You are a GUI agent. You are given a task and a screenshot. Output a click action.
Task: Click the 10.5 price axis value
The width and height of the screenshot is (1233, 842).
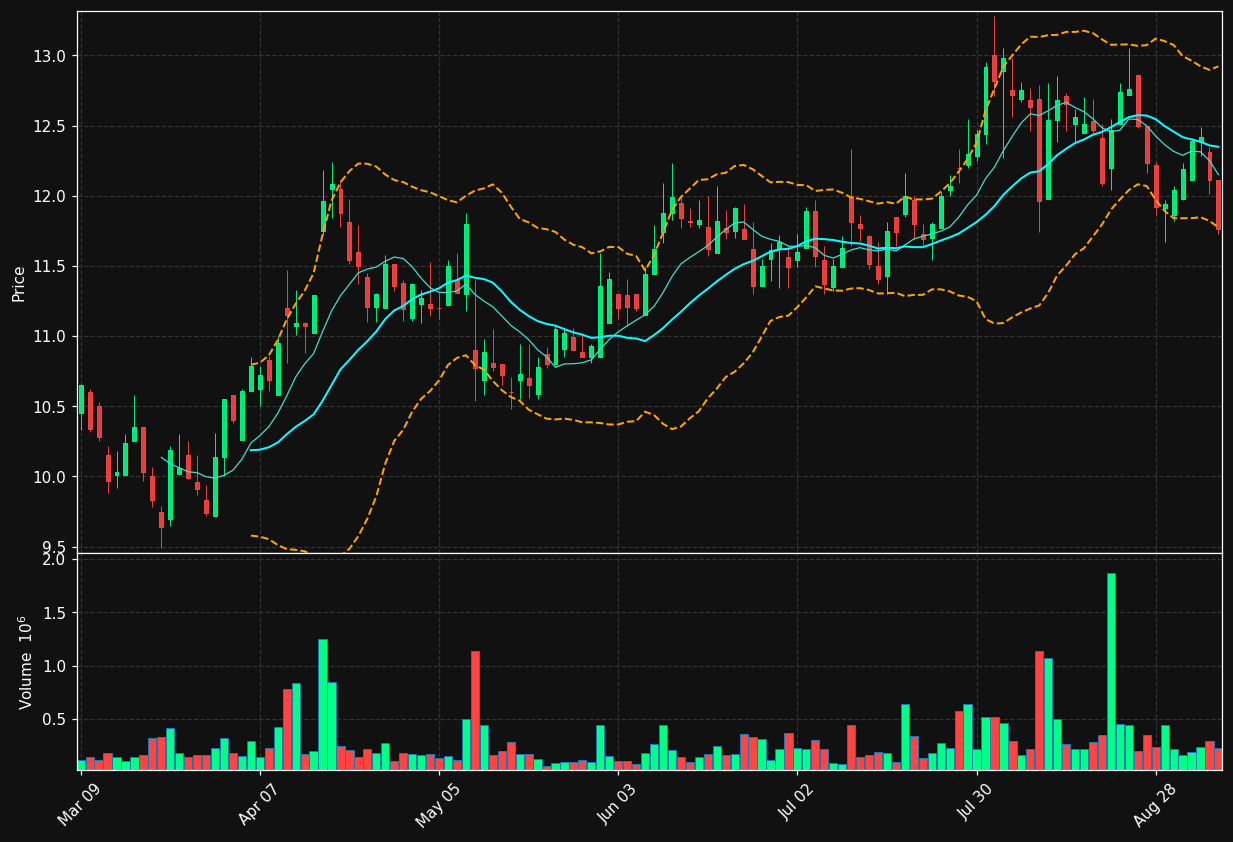pos(49,406)
